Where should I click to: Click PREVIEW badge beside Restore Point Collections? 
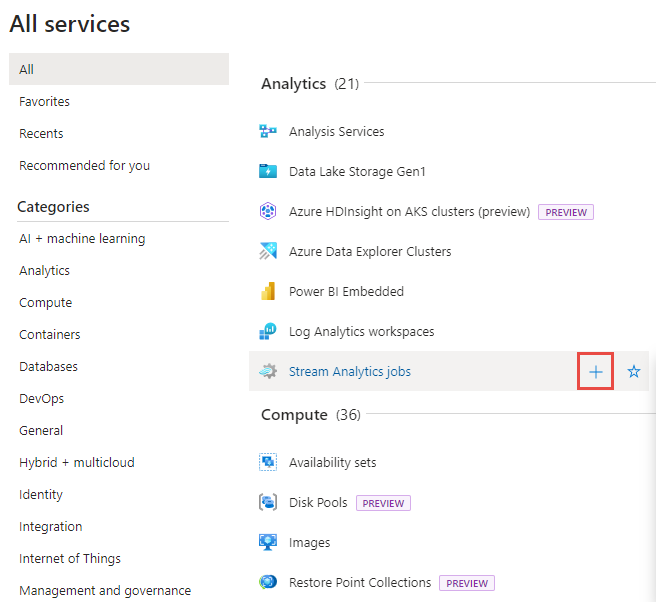(x=467, y=583)
